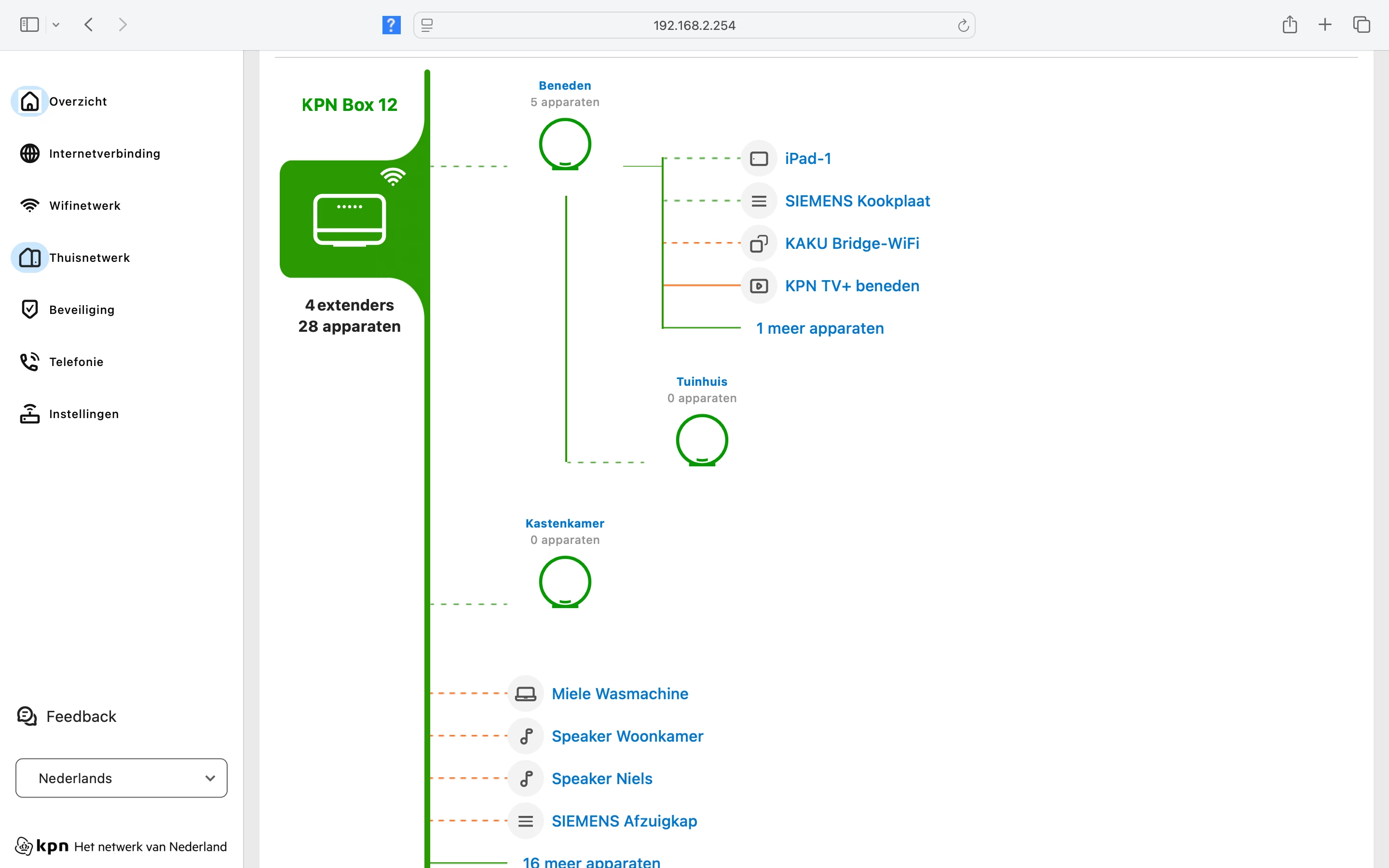The width and height of the screenshot is (1389, 868).
Task: Expand the 16 meer apparaten list
Action: click(x=591, y=861)
